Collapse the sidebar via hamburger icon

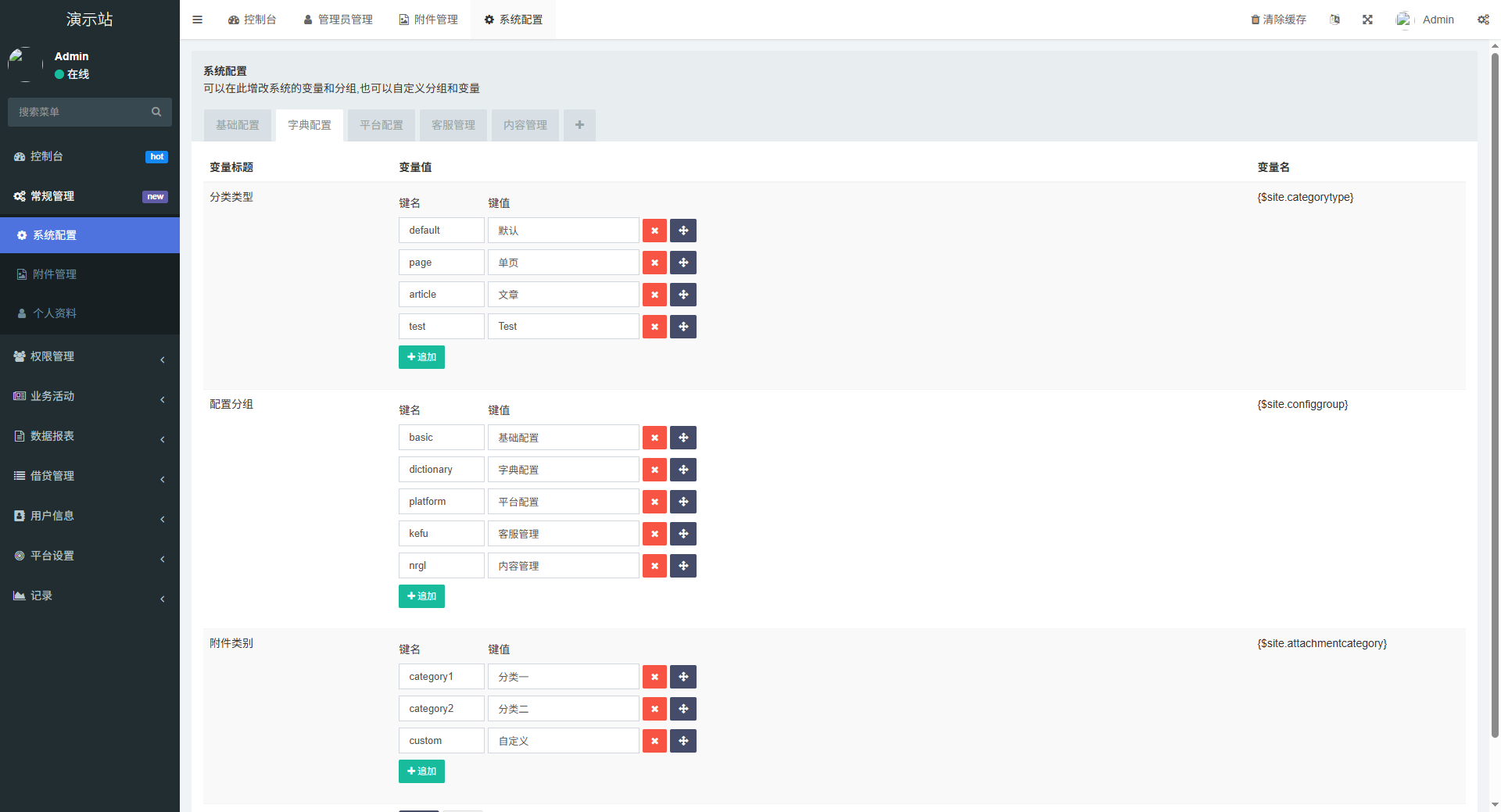click(x=197, y=20)
